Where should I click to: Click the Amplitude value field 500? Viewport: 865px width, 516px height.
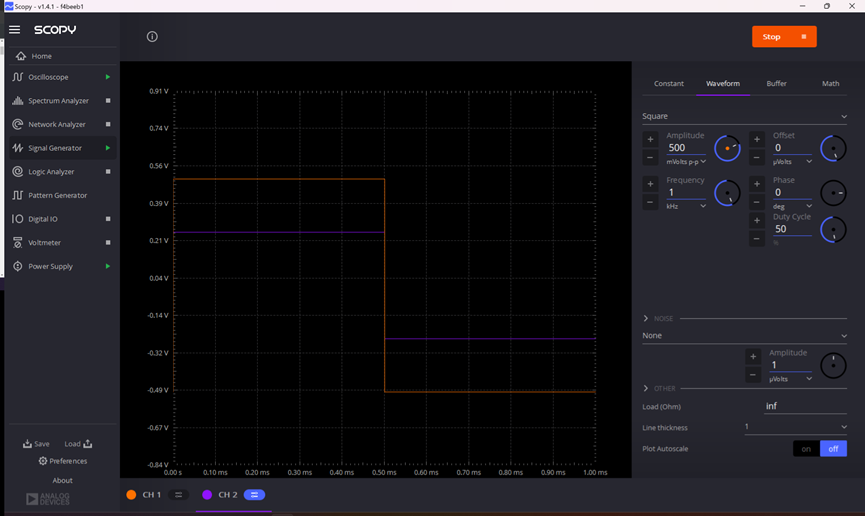[x=686, y=148]
